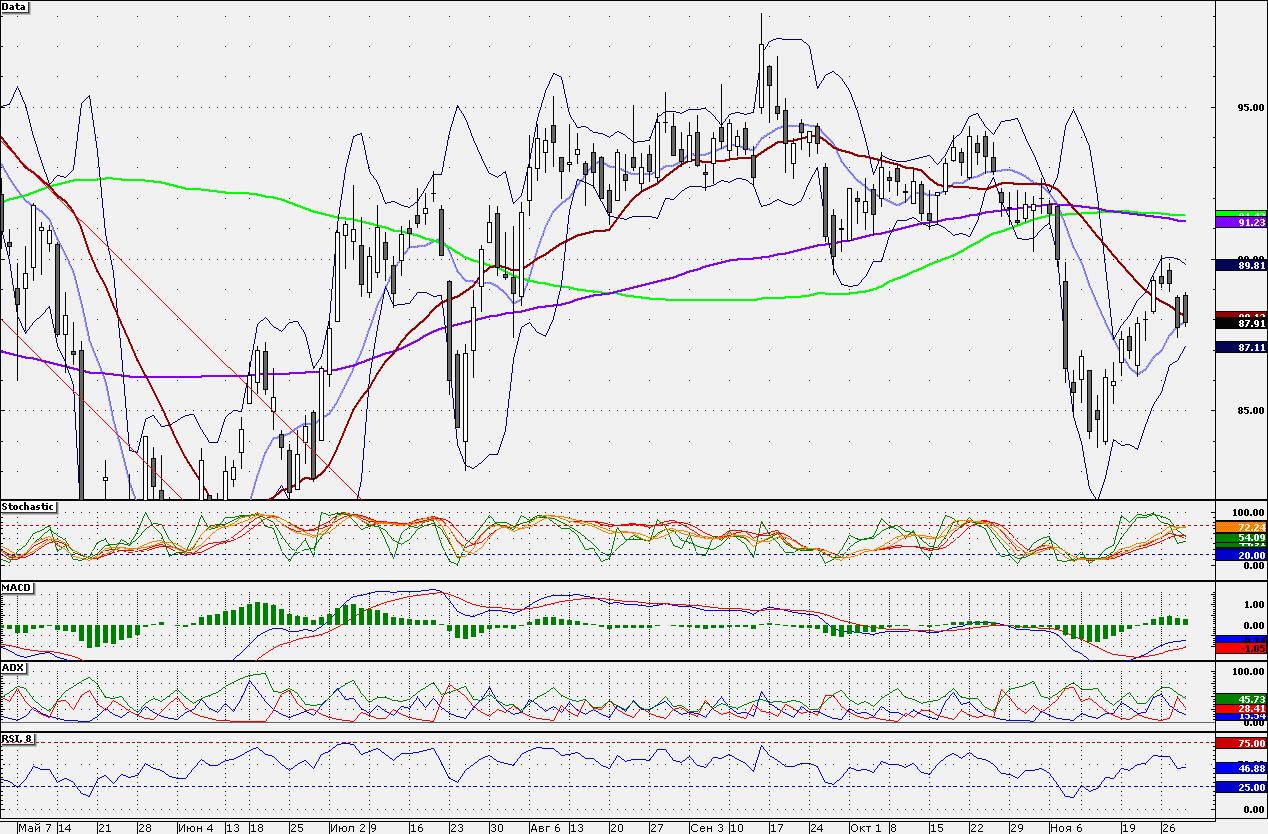
Task: Click the RSI, 8 panel label
Action: tap(19, 739)
